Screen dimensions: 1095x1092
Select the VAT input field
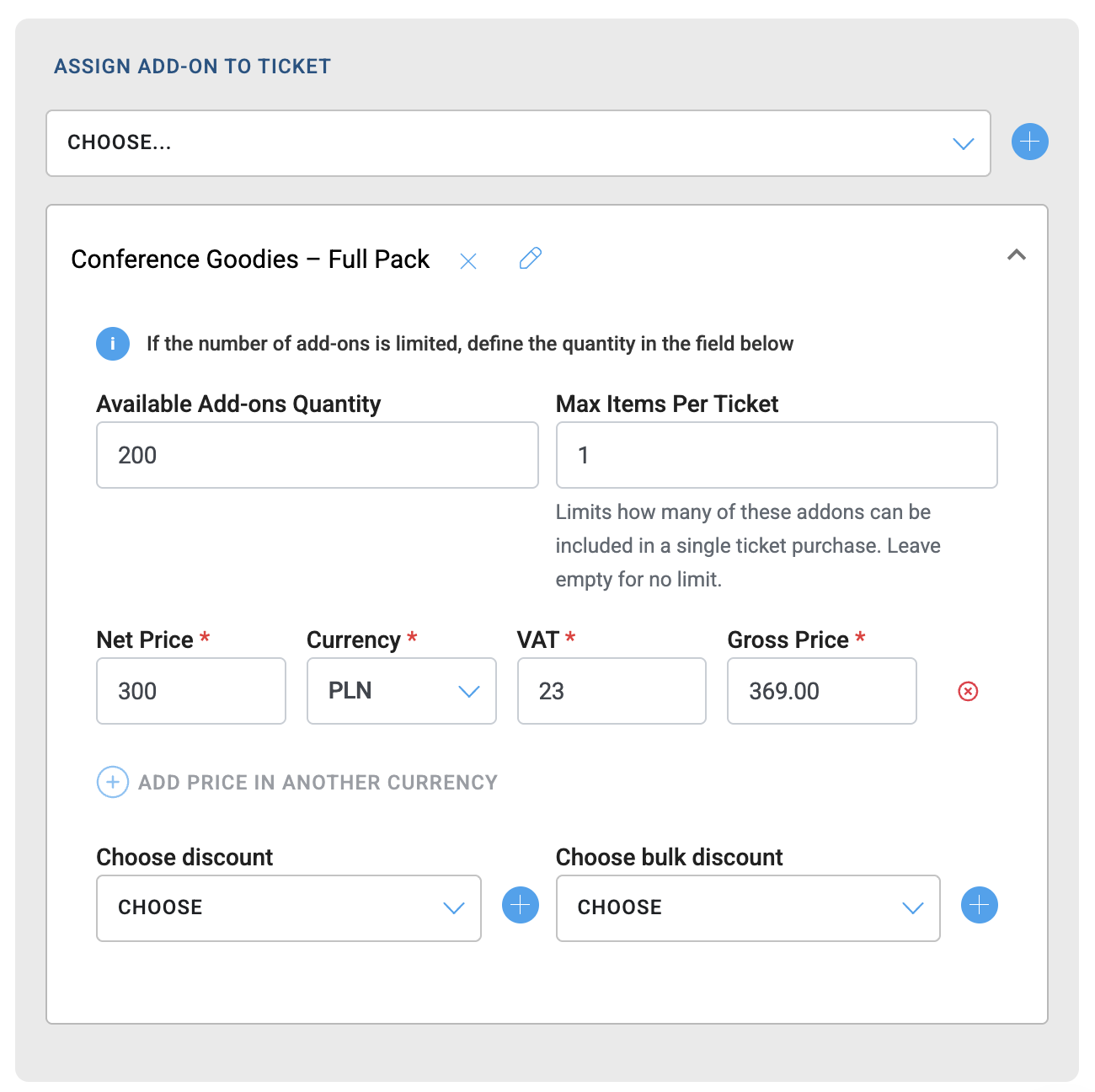click(611, 691)
